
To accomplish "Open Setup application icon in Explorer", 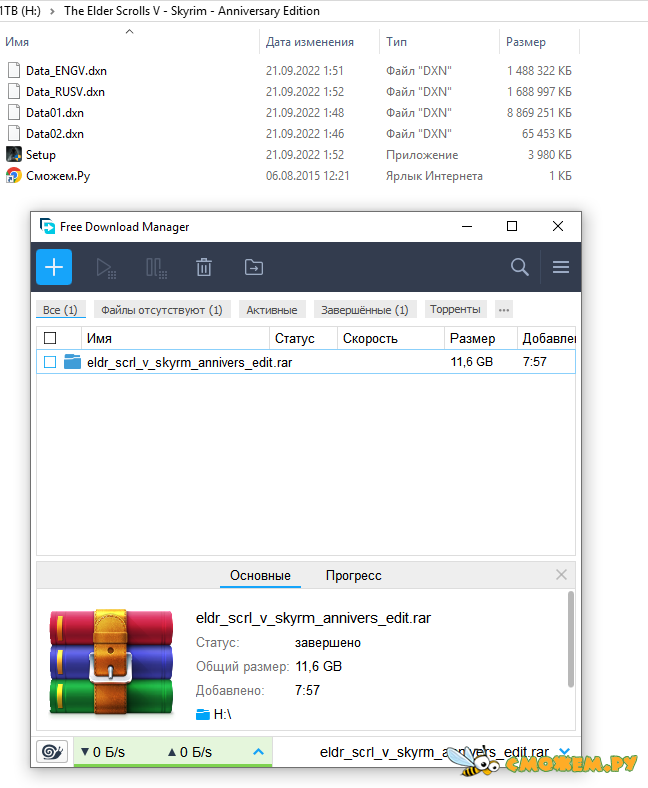I will 14,154.
